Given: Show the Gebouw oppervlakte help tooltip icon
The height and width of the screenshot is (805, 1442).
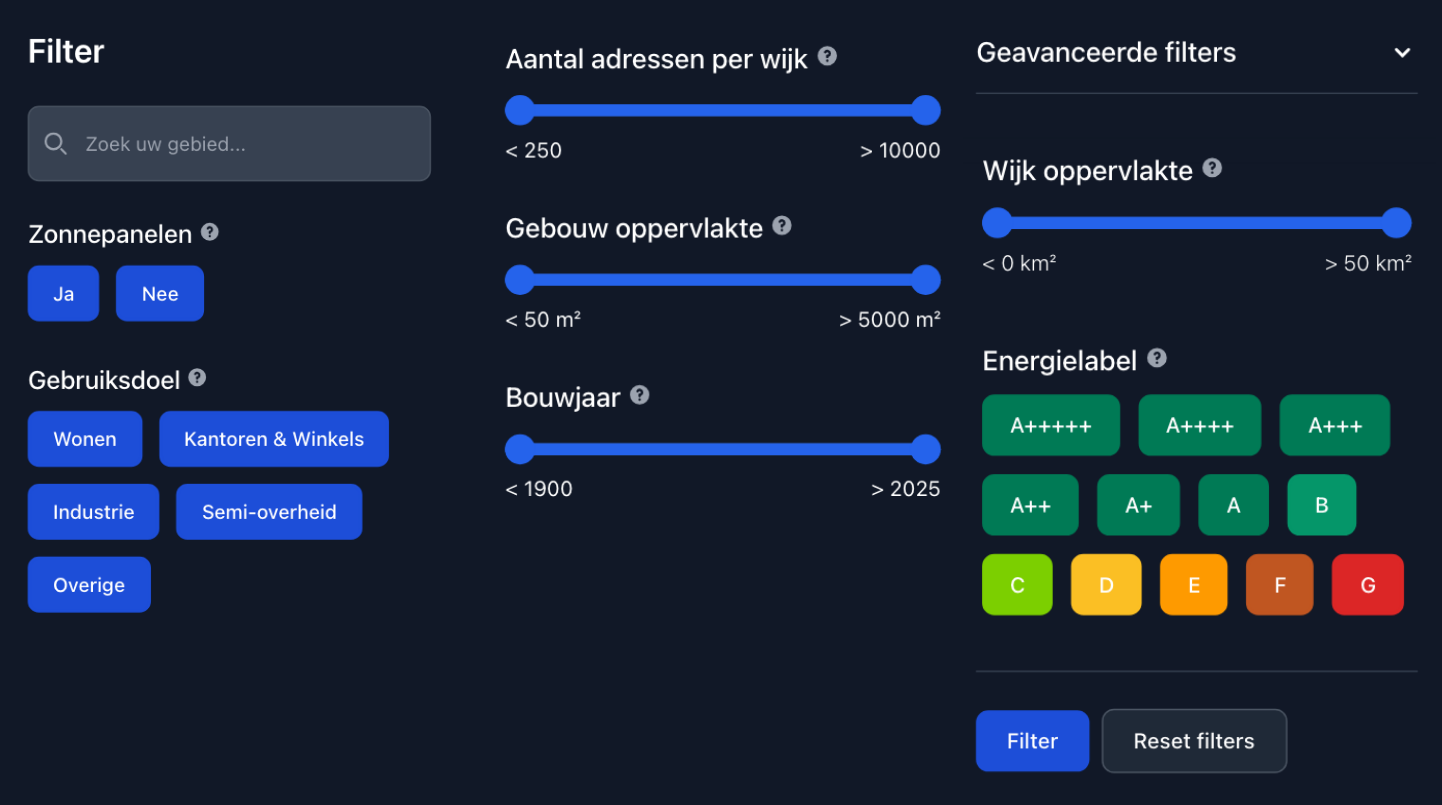Looking at the screenshot, I should [782, 226].
